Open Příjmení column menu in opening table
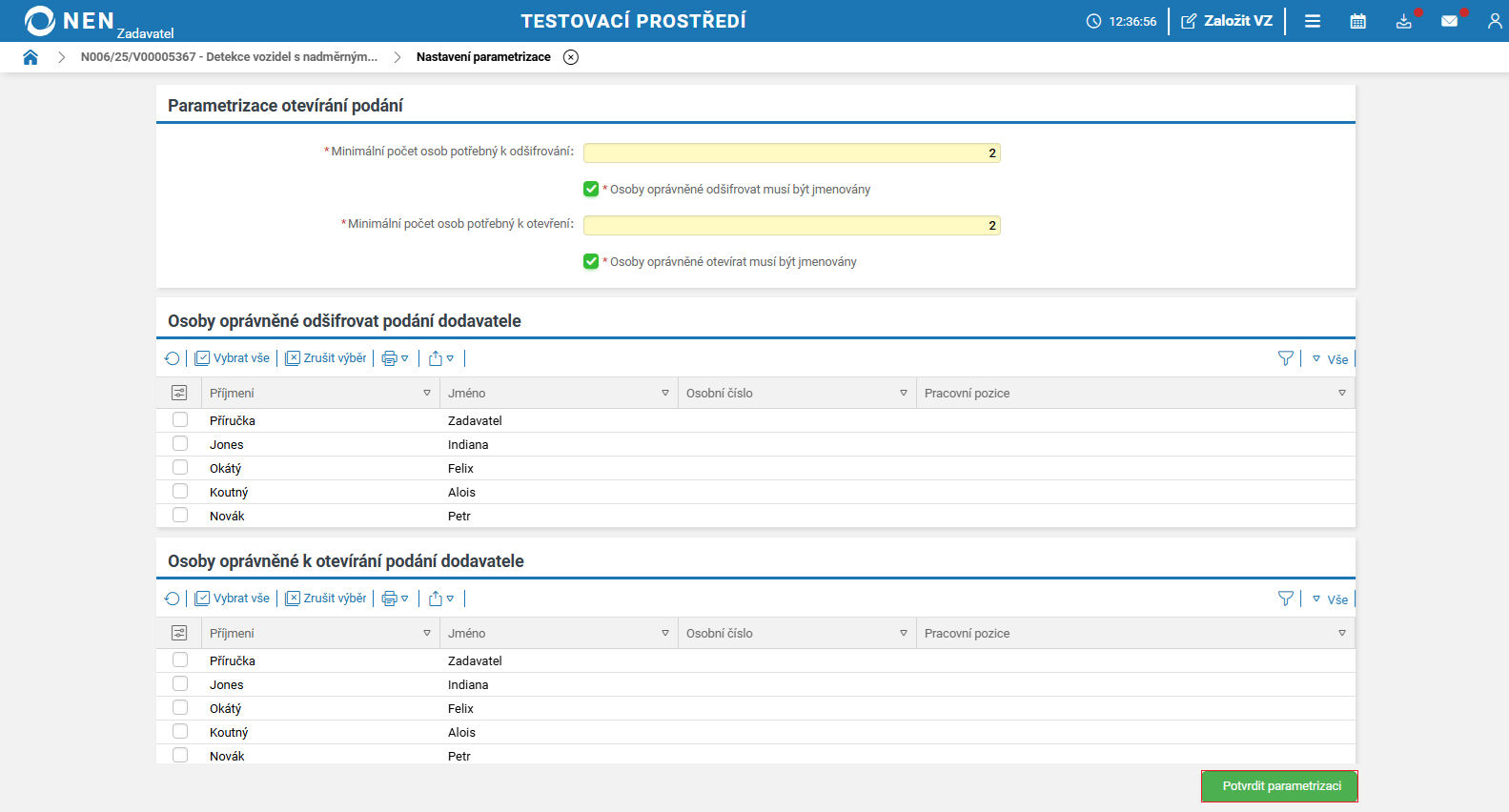 427,633
